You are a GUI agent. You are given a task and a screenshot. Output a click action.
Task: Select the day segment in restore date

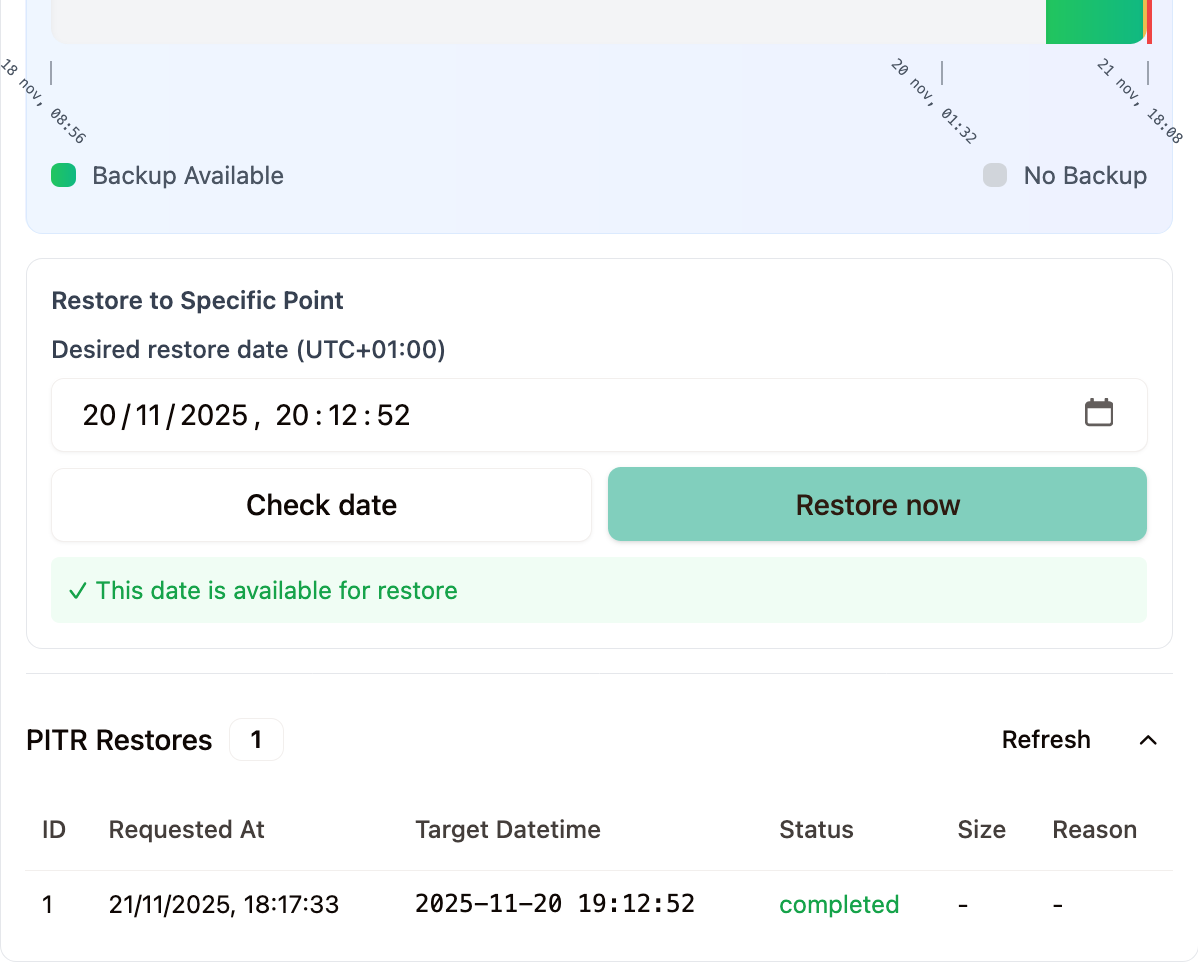99,415
